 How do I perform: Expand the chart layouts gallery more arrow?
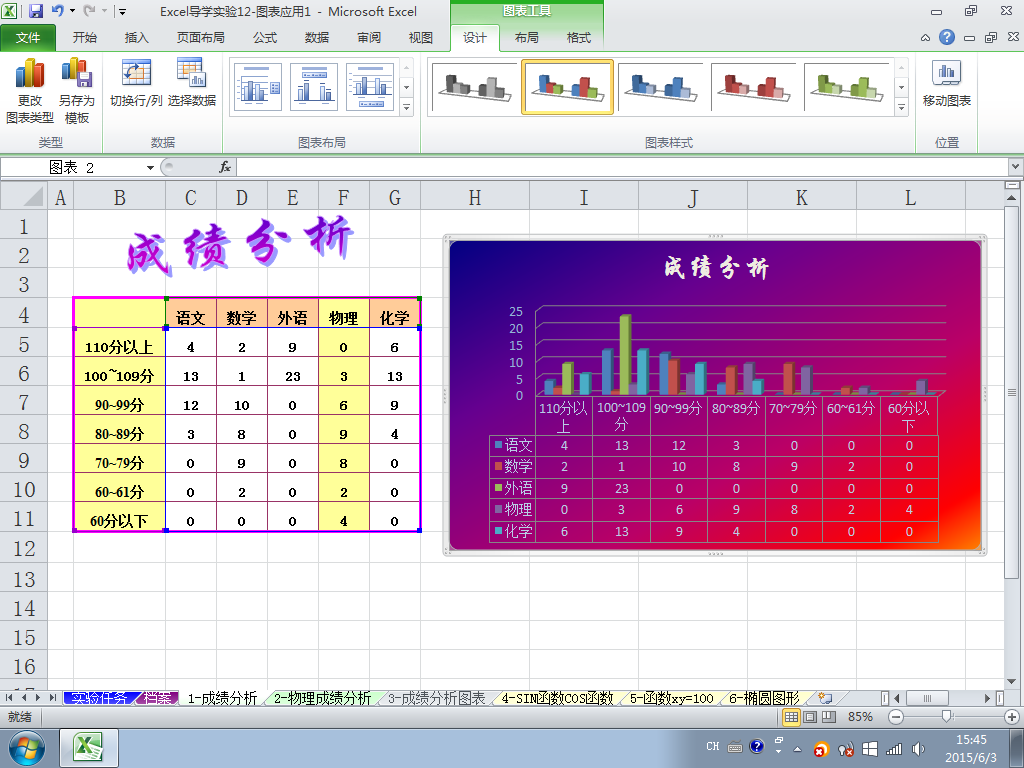pos(406,107)
